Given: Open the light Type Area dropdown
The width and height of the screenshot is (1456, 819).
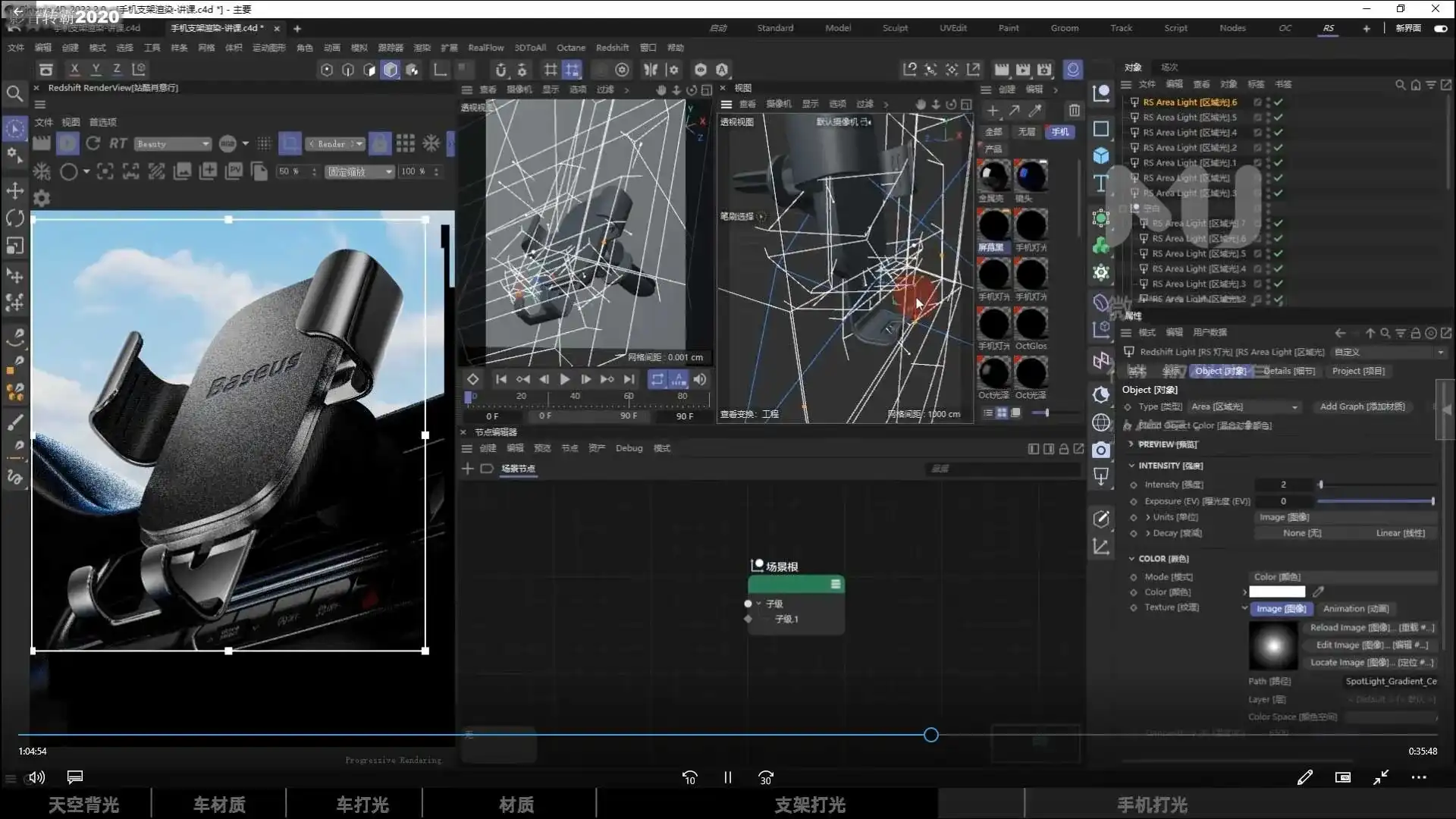Looking at the screenshot, I should (1244, 407).
